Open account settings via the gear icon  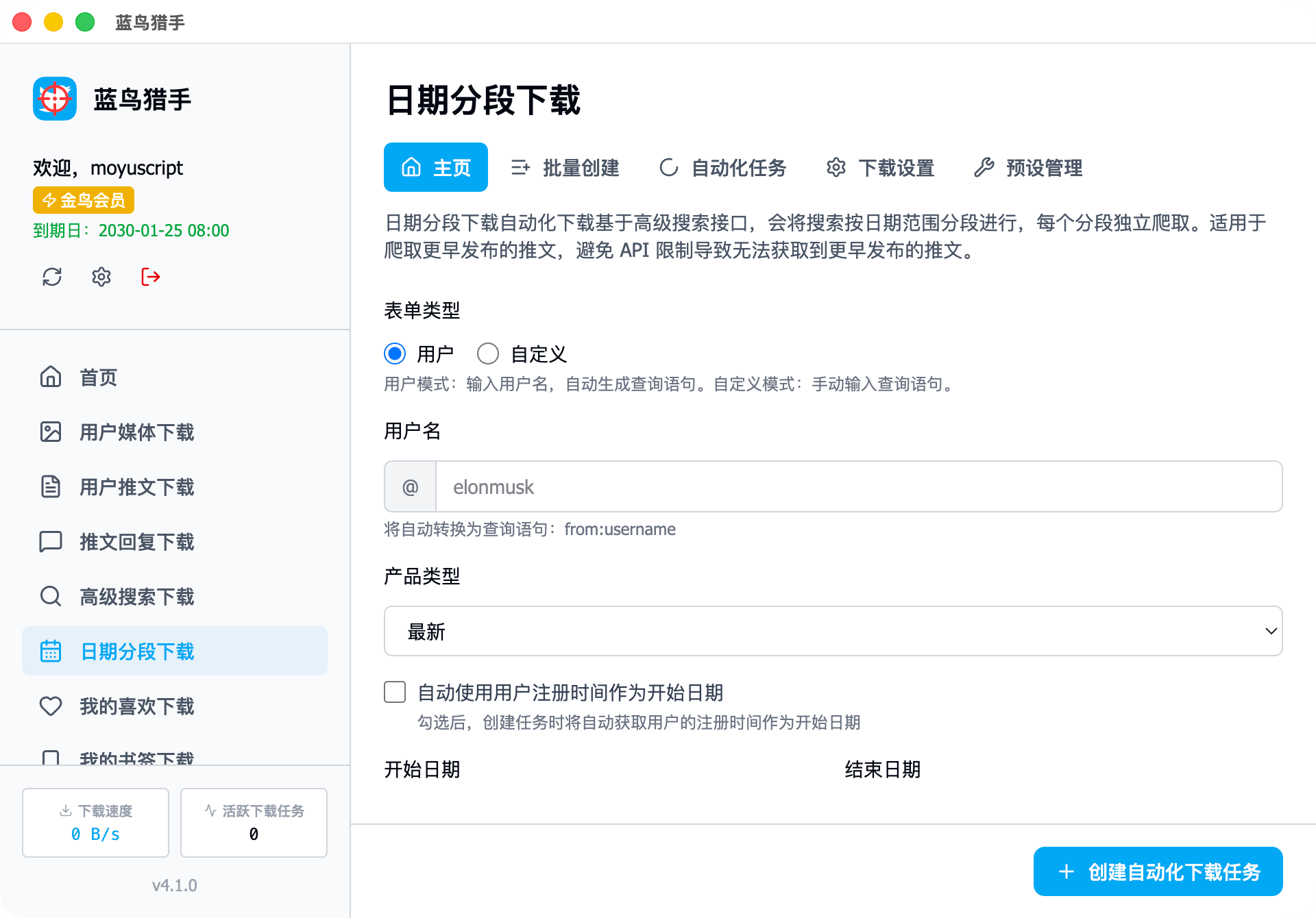point(101,277)
